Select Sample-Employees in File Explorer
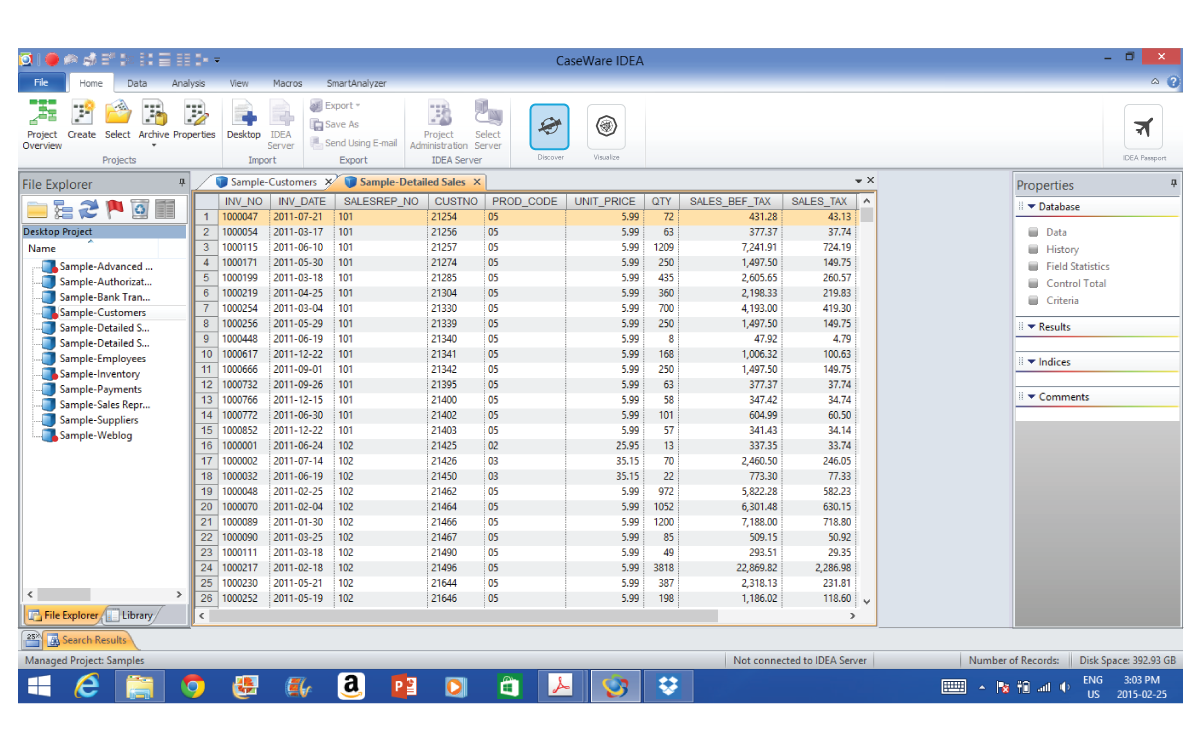This screenshot has width=1200, height=750. pyautogui.click(x=102, y=358)
